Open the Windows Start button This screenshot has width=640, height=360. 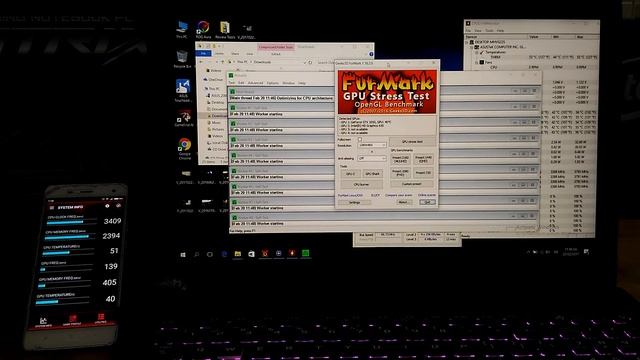183,255
